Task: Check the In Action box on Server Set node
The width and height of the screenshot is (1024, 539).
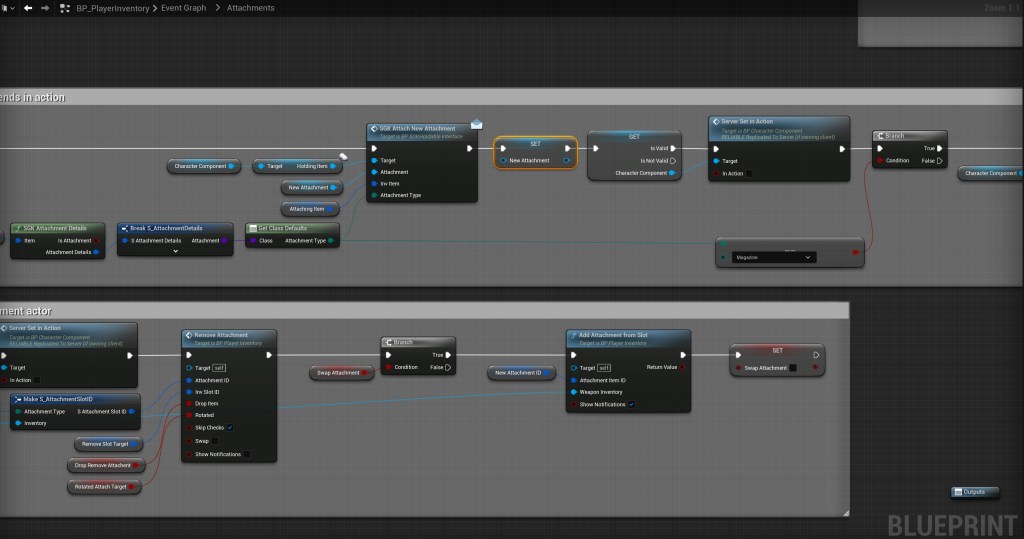Action: tap(749, 173)
